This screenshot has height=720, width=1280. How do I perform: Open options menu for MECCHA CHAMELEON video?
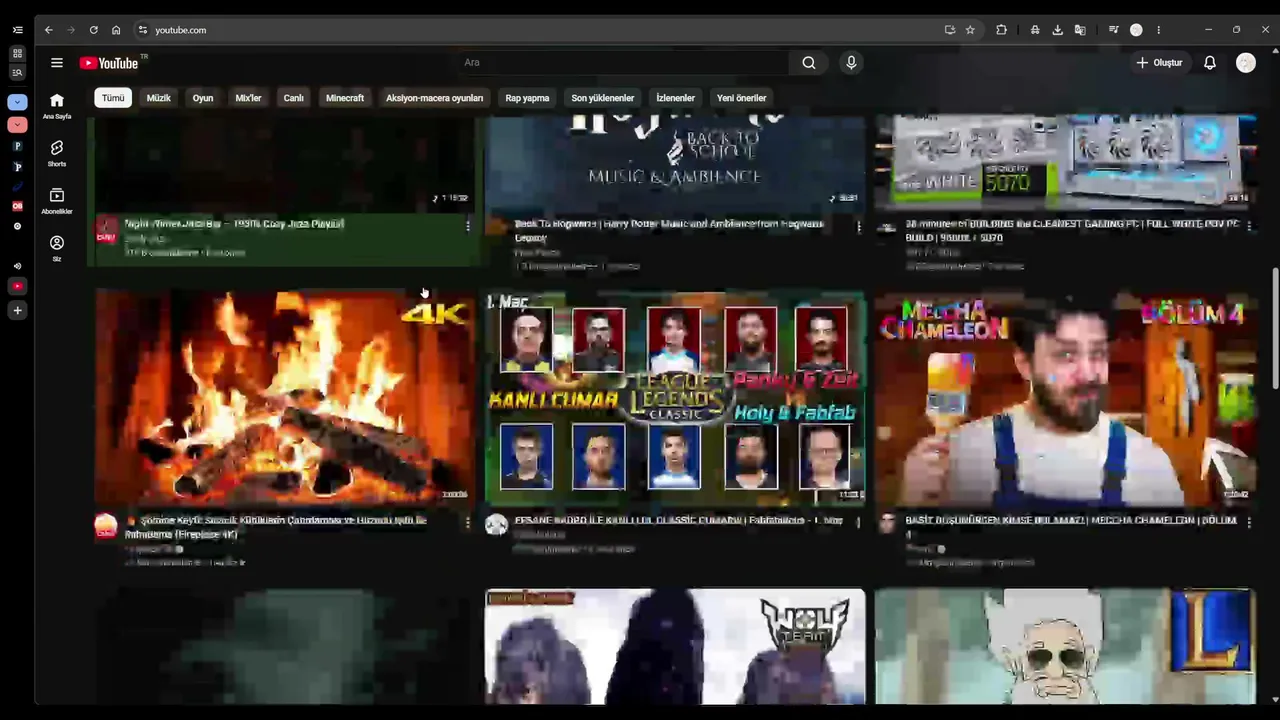click(x=1248, y=522)
